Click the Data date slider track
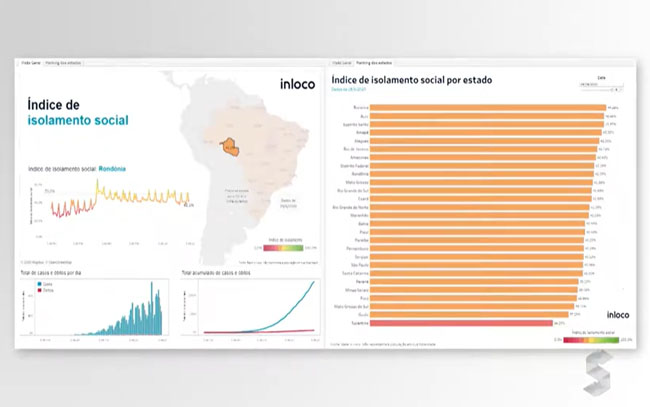 click(x=594, y=90)
